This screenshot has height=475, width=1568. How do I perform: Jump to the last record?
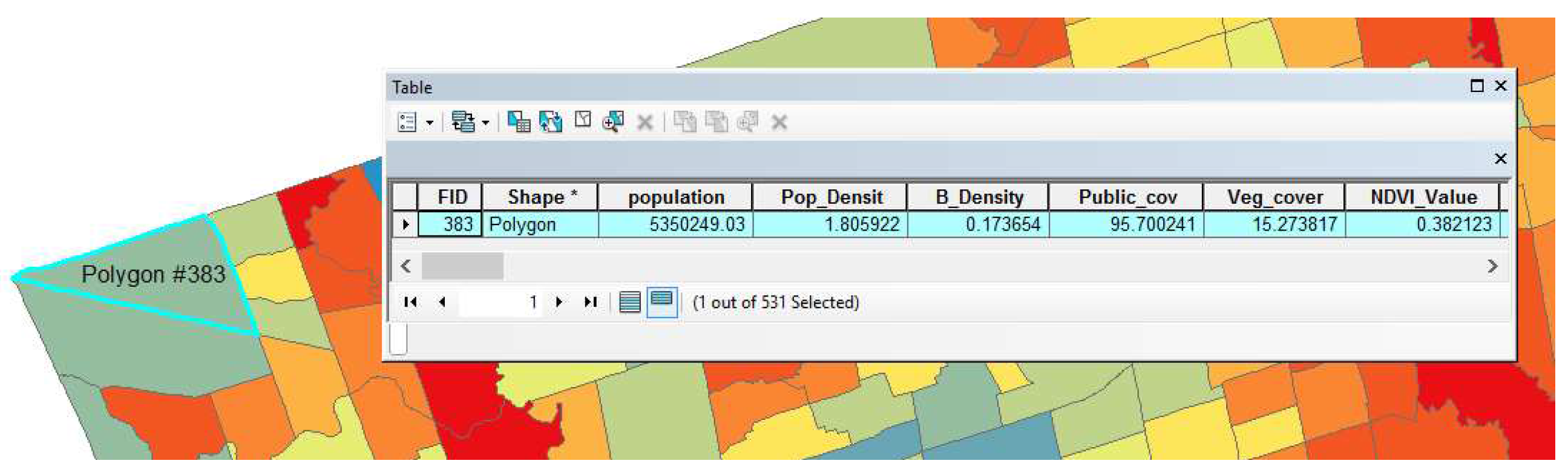pos(591,303)
